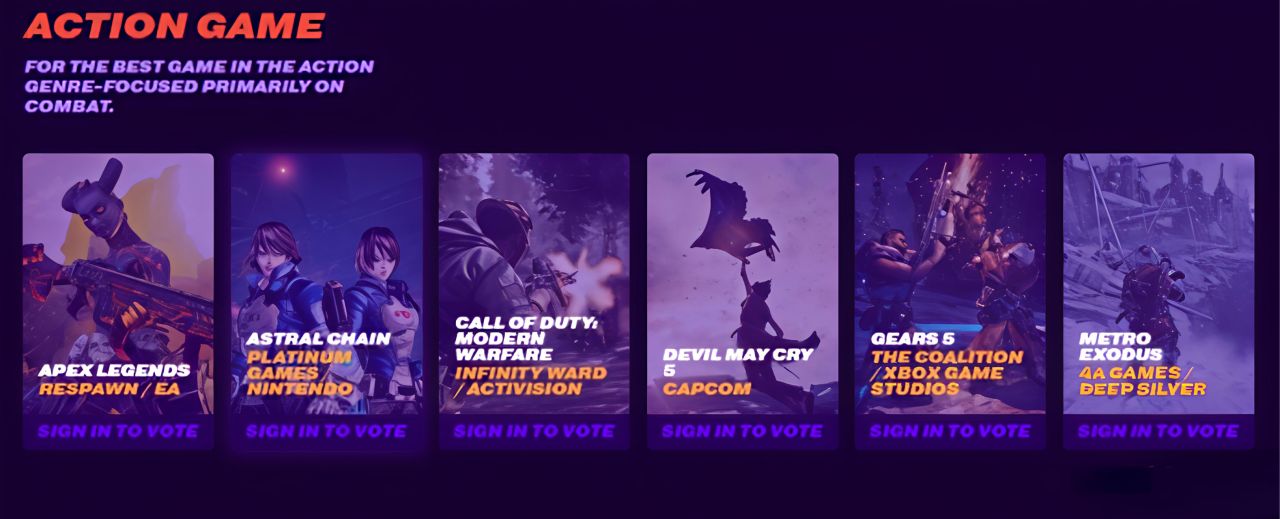Click the Infinity Ward / Activision label
Image resolution: width=1280 pixels, height=519 pixels.
click(x=530, y=381)
